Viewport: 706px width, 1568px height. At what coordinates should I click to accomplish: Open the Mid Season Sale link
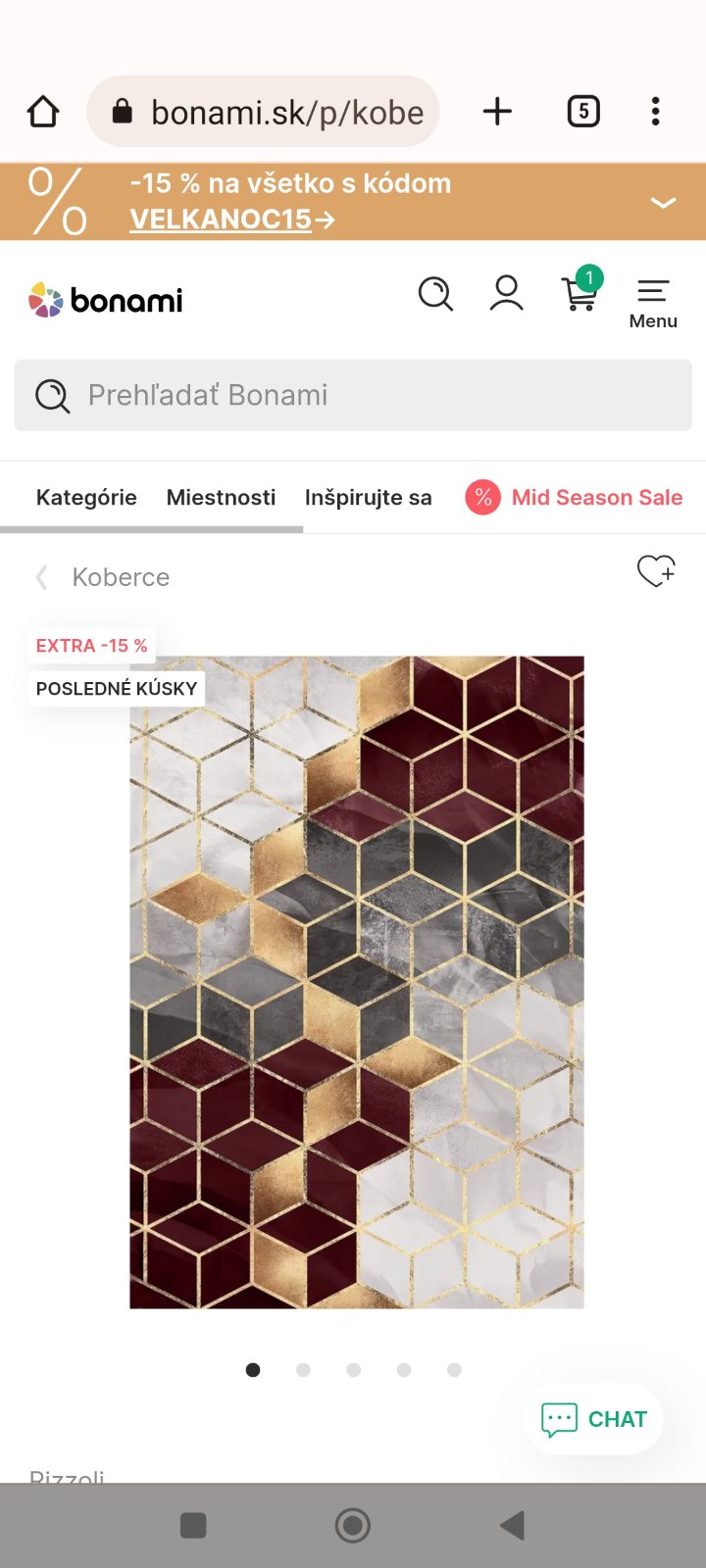574,498
